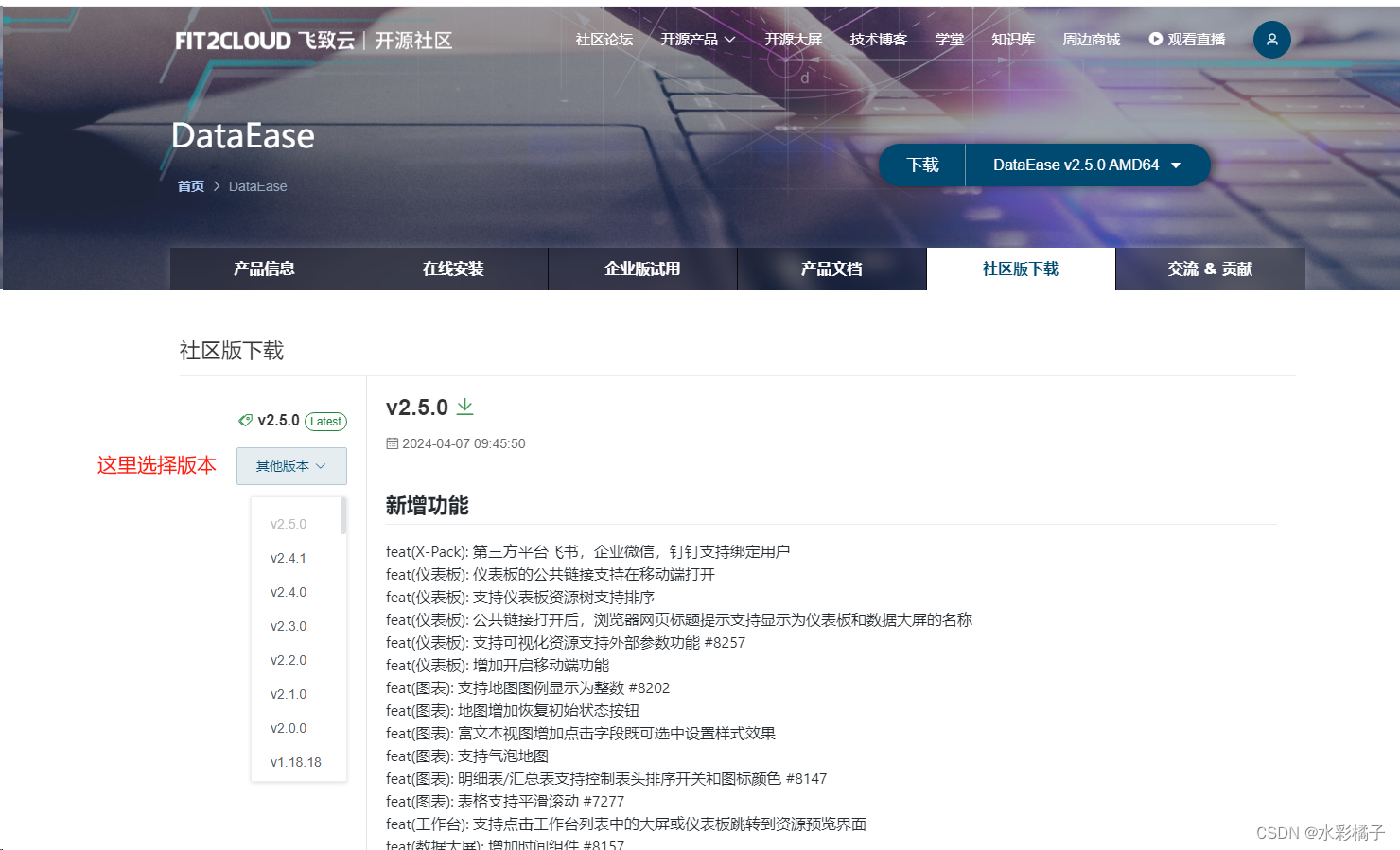
Task: Open the DataEase v2.5.0 AMD64 package dropdown
Action: coord(1087,165)
